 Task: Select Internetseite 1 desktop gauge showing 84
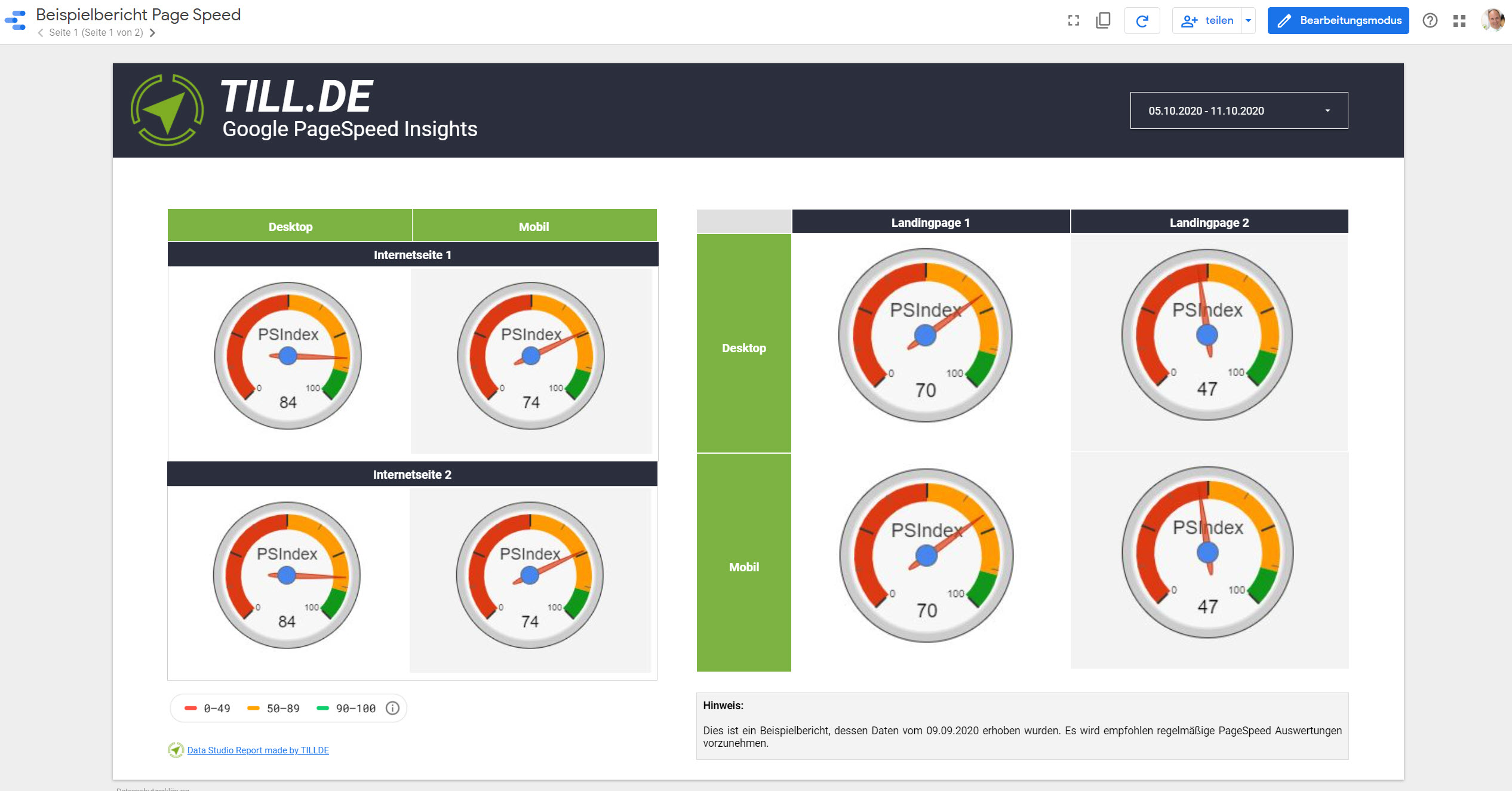288,356
